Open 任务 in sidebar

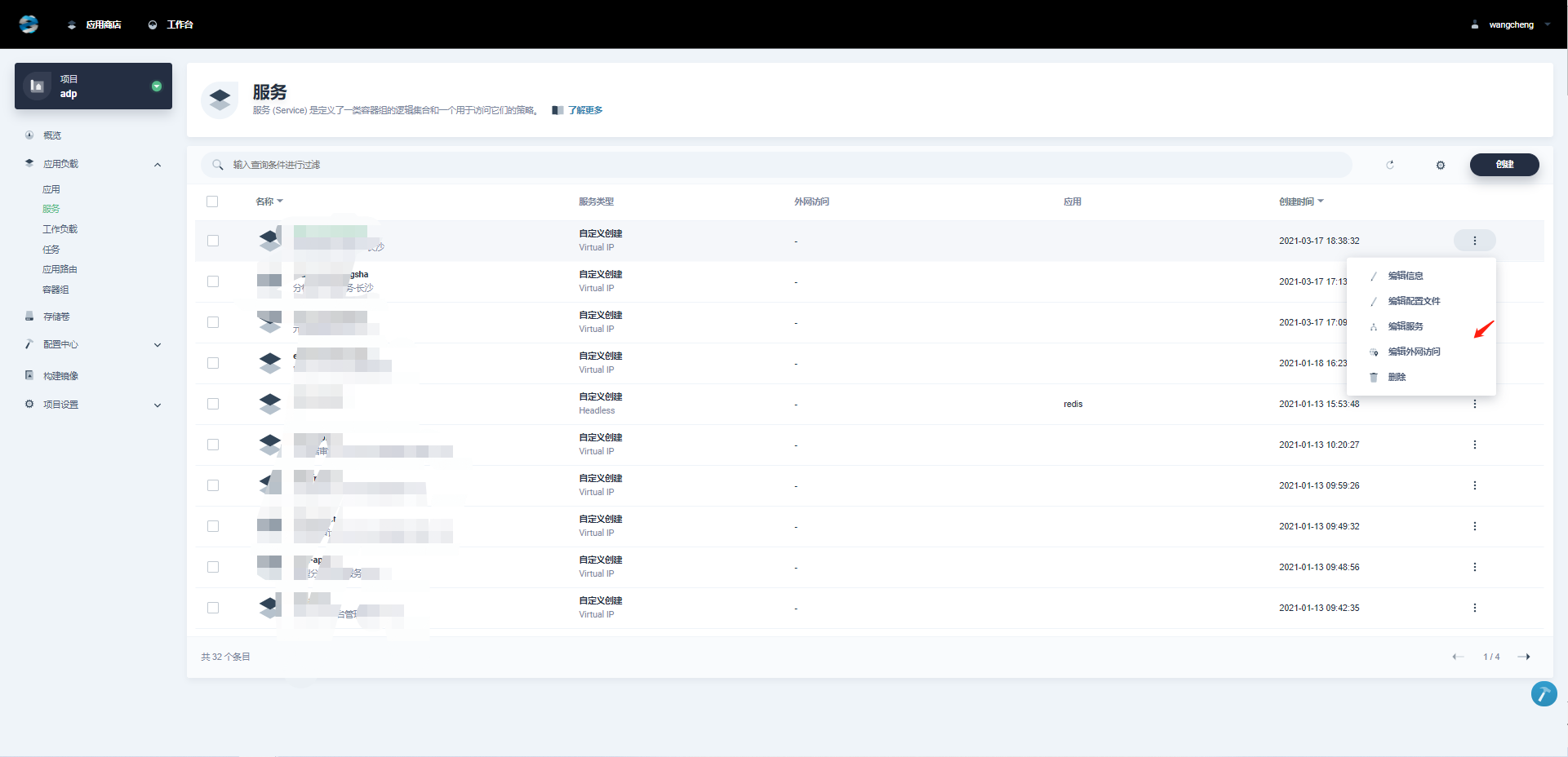[51, 250]
